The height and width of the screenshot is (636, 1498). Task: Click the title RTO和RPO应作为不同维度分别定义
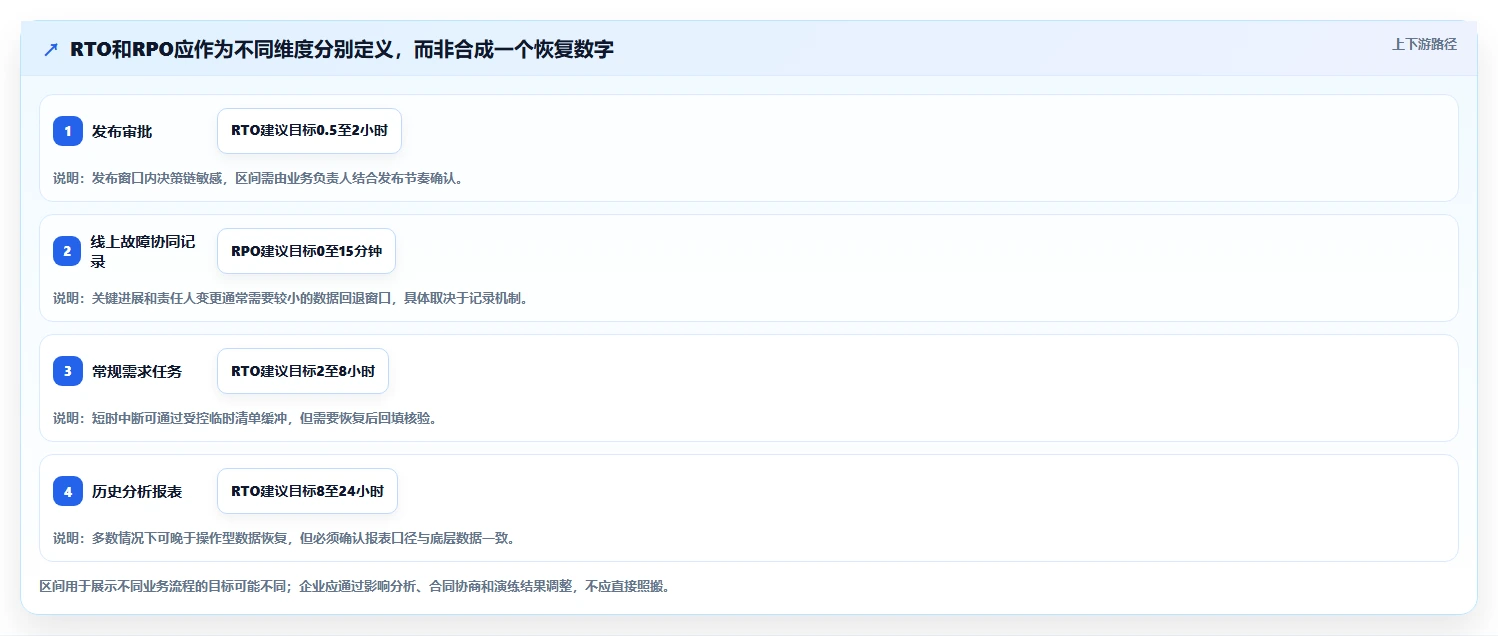click(x=342, y=50)
